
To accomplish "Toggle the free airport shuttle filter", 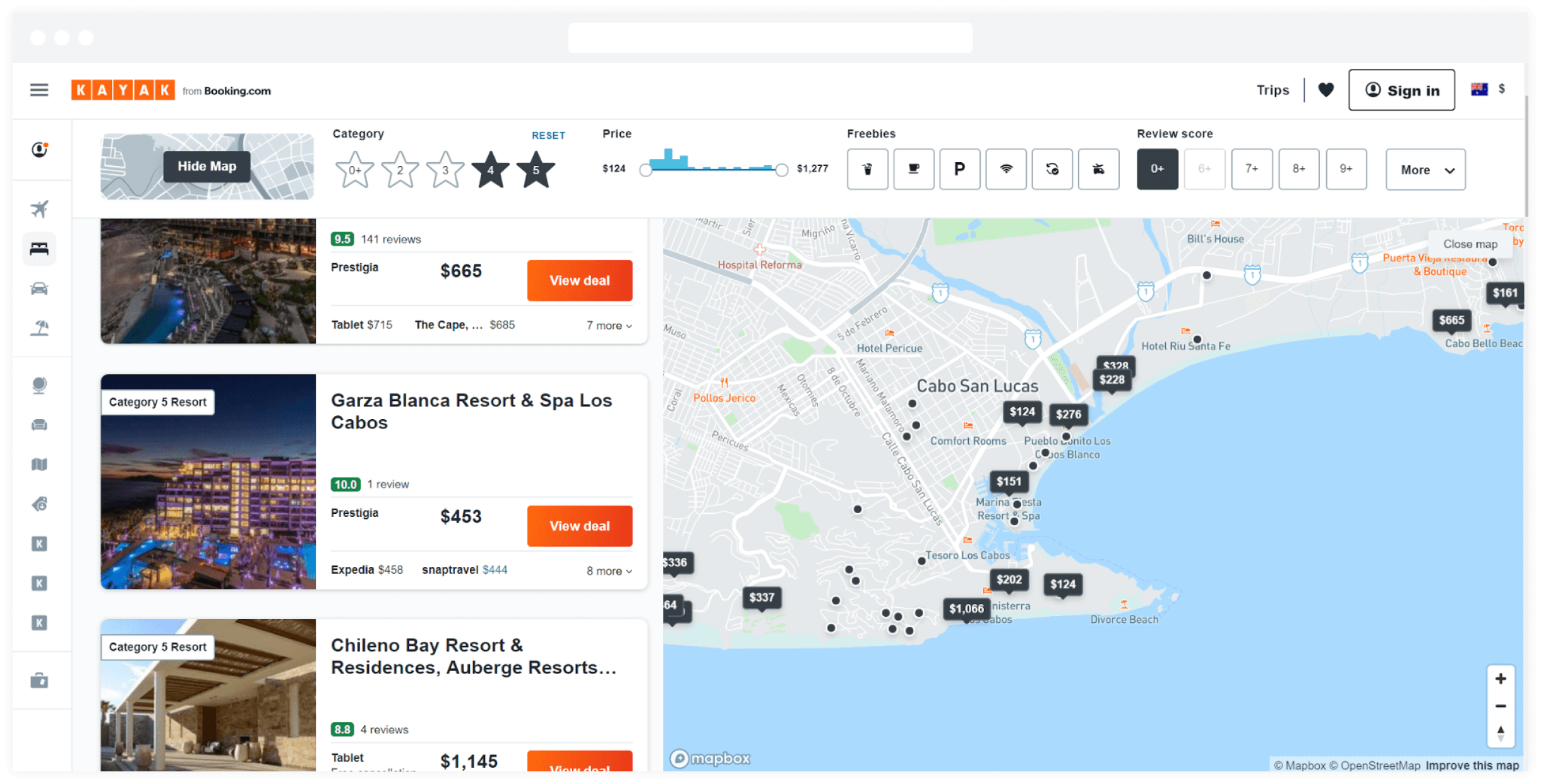I will point(1098,169).
